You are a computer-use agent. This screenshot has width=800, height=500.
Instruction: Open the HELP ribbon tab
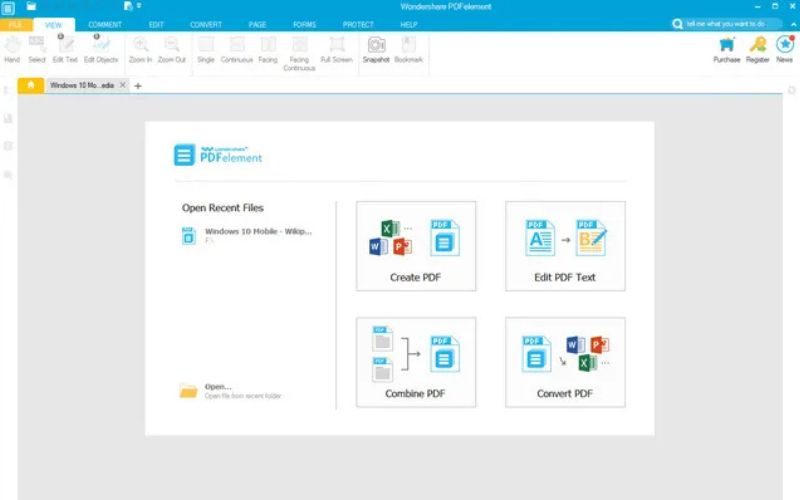tap(409, 24)
